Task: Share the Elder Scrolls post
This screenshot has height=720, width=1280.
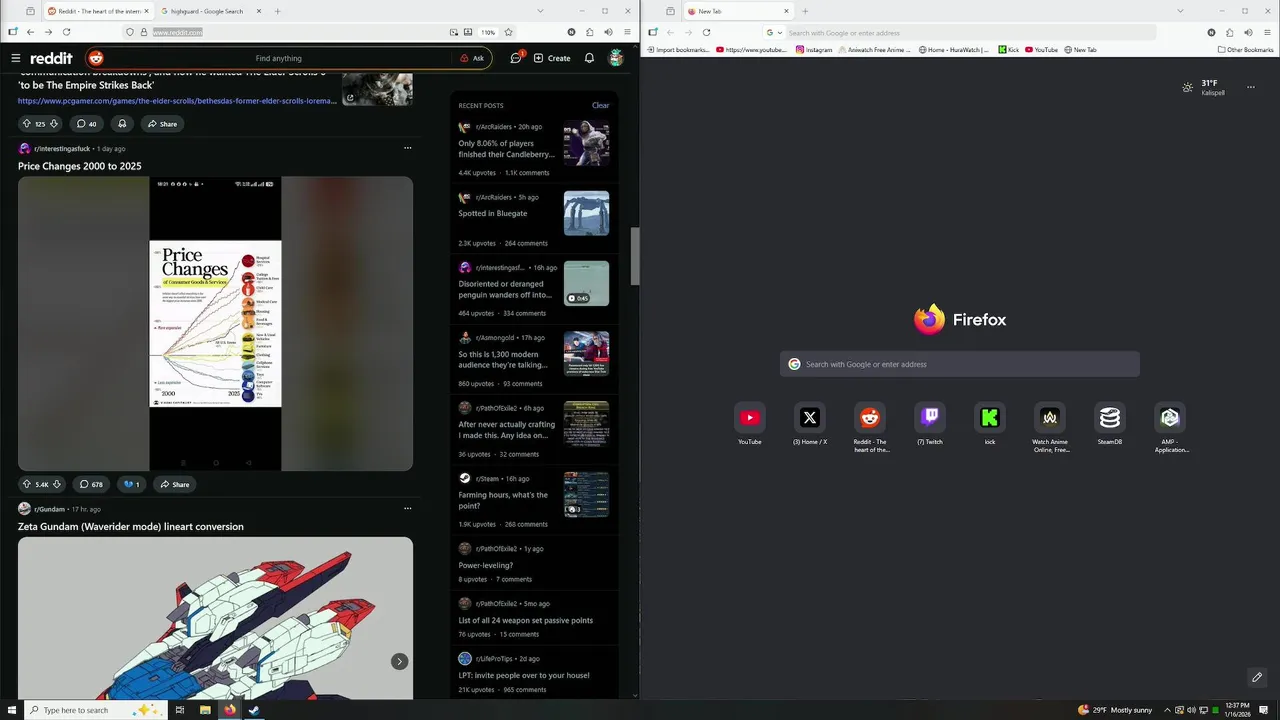Action: point(162,124)
